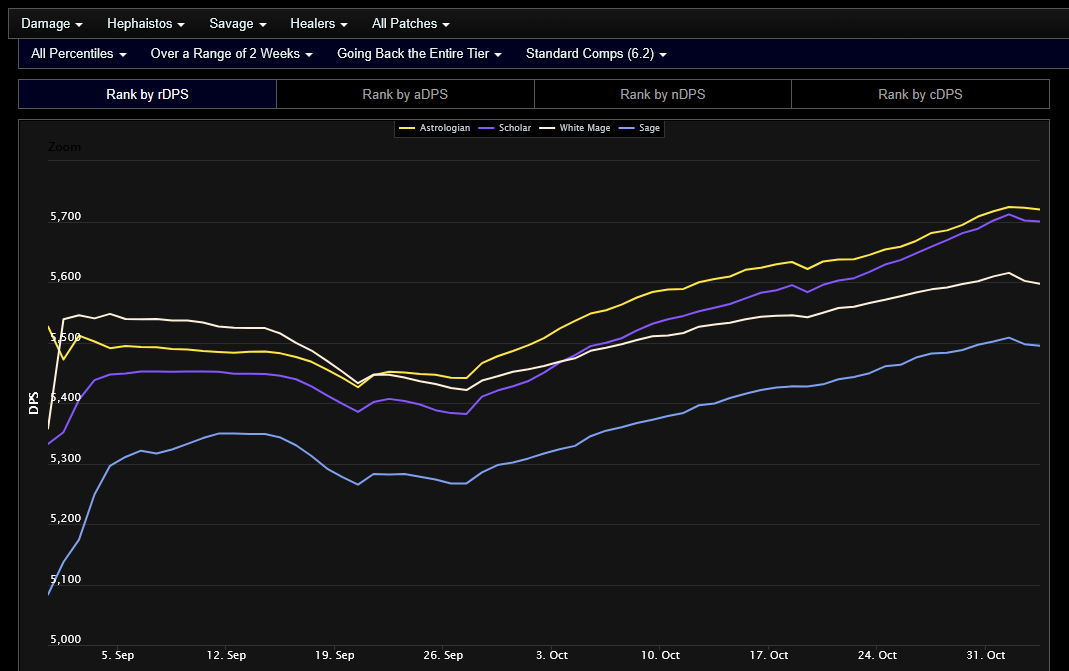Click the 31. Oct x-axis label
Screen dimensions: 1069x671
(x=986, y=655)
